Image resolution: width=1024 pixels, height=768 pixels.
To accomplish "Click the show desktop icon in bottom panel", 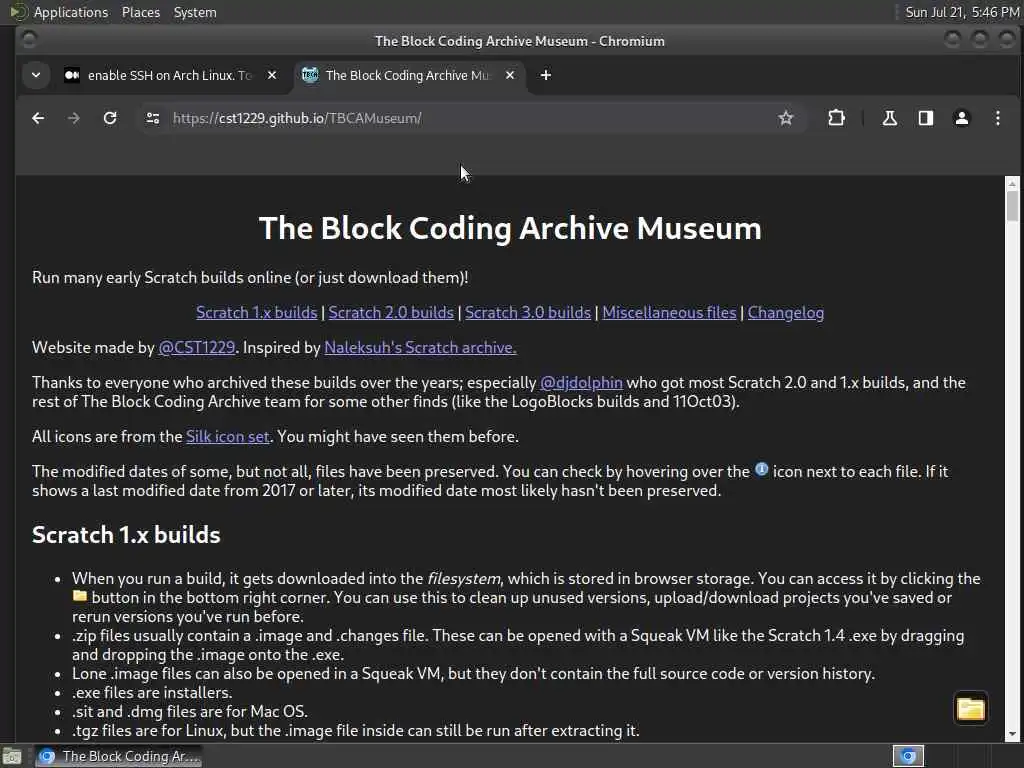I will coord(12,756).
